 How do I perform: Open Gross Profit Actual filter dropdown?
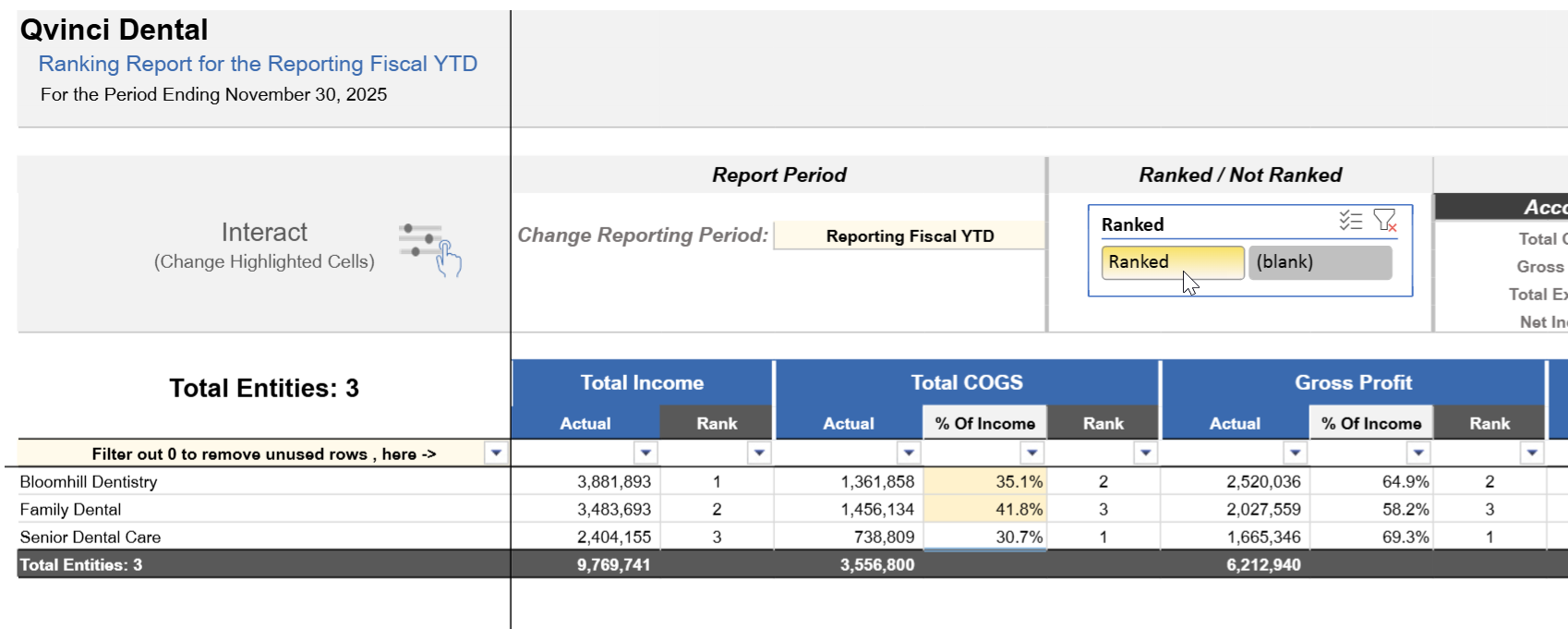coord(1295,453)
